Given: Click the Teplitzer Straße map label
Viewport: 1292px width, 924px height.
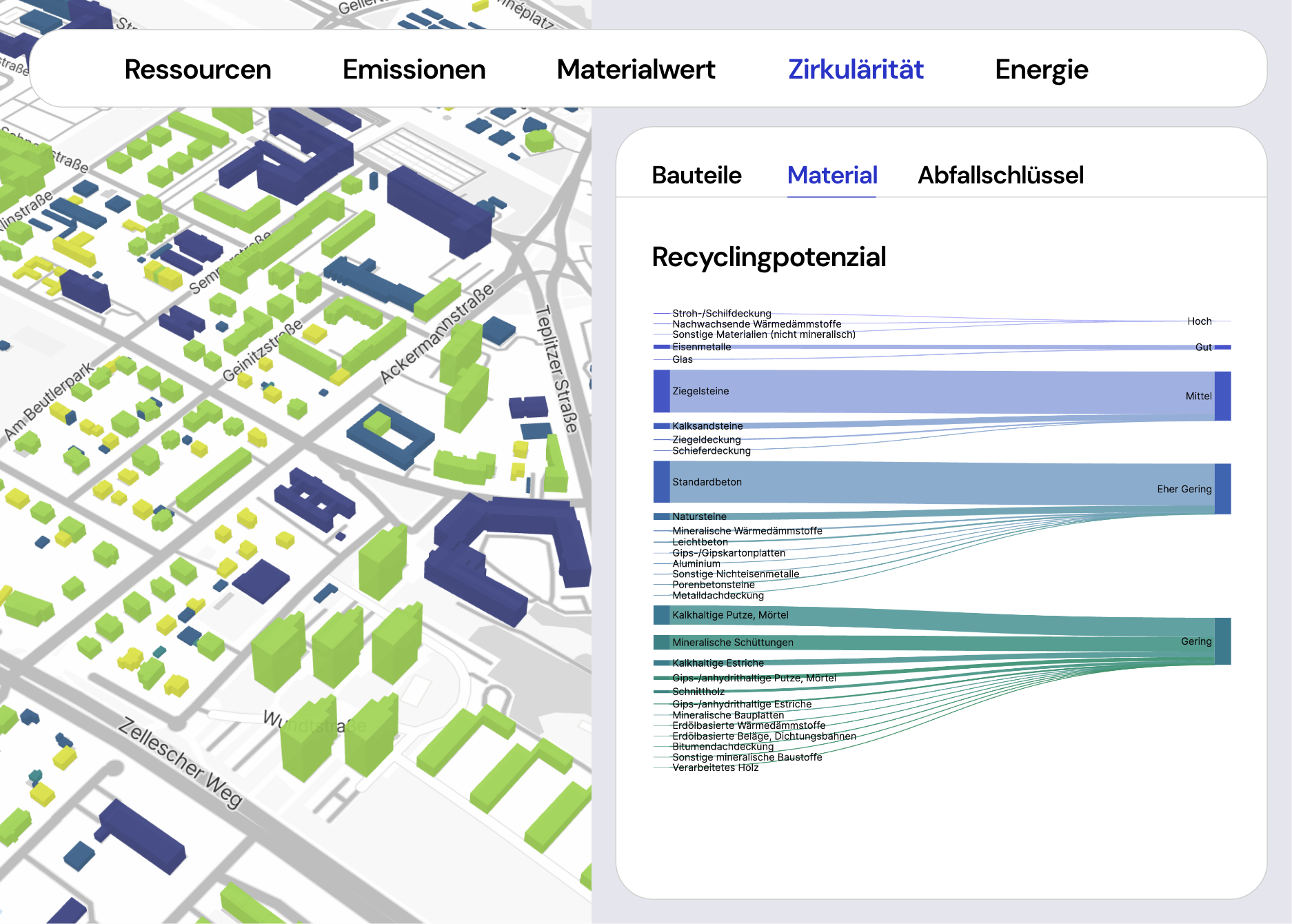Looking at the screenshot, I should pos(556,370).
